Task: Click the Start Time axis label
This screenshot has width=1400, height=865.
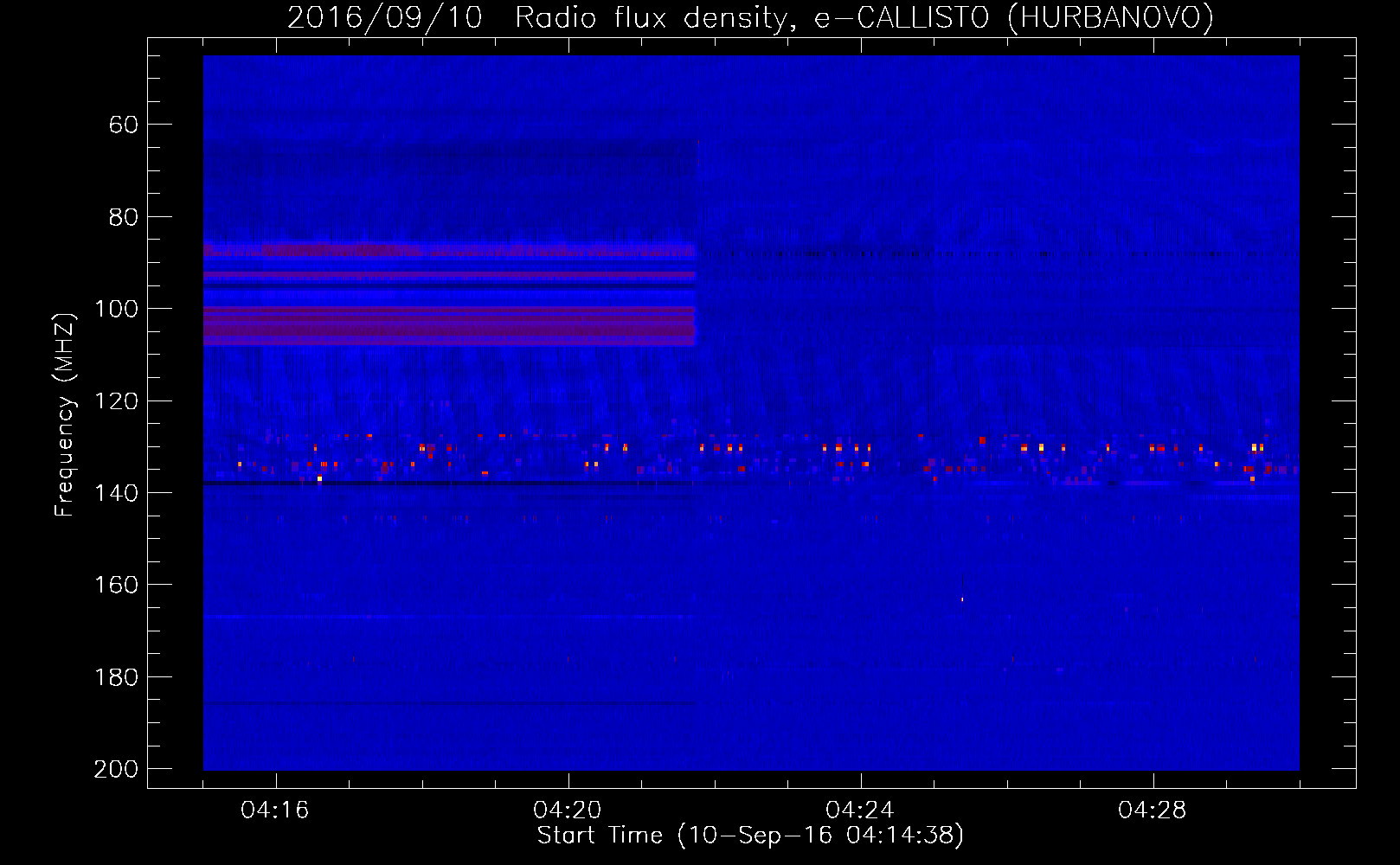Action: [x=750, y=835]
